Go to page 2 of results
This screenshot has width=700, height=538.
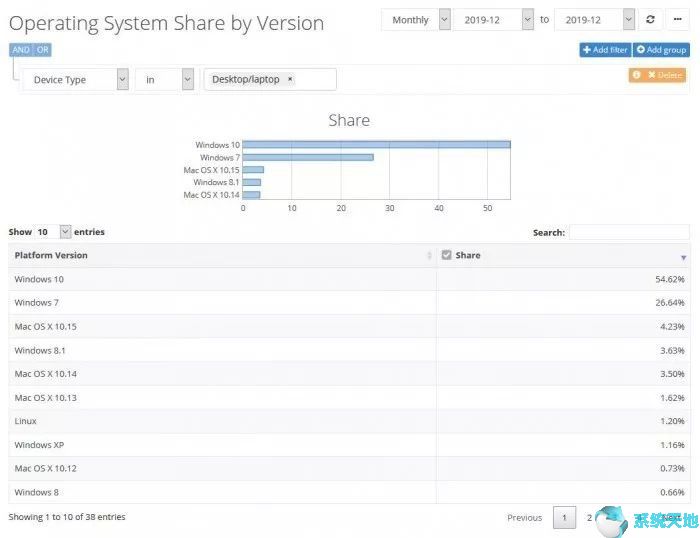click(589, 517)
